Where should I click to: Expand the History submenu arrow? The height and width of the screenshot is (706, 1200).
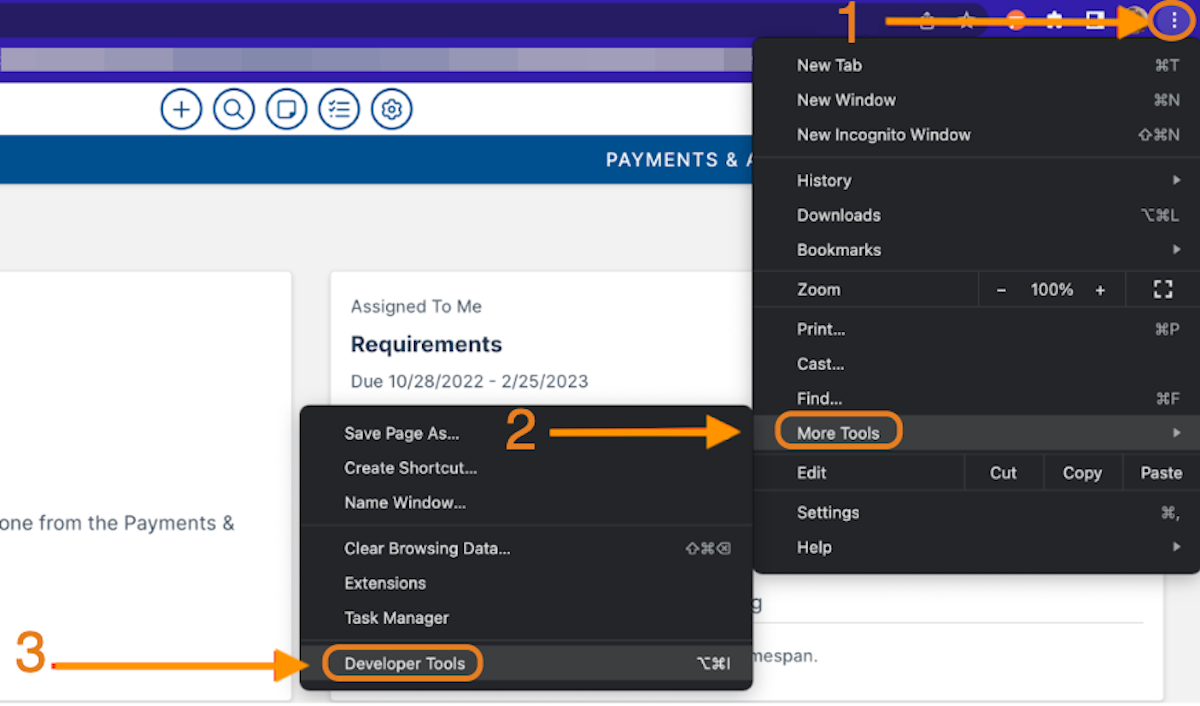click(x=1177, y=180)
